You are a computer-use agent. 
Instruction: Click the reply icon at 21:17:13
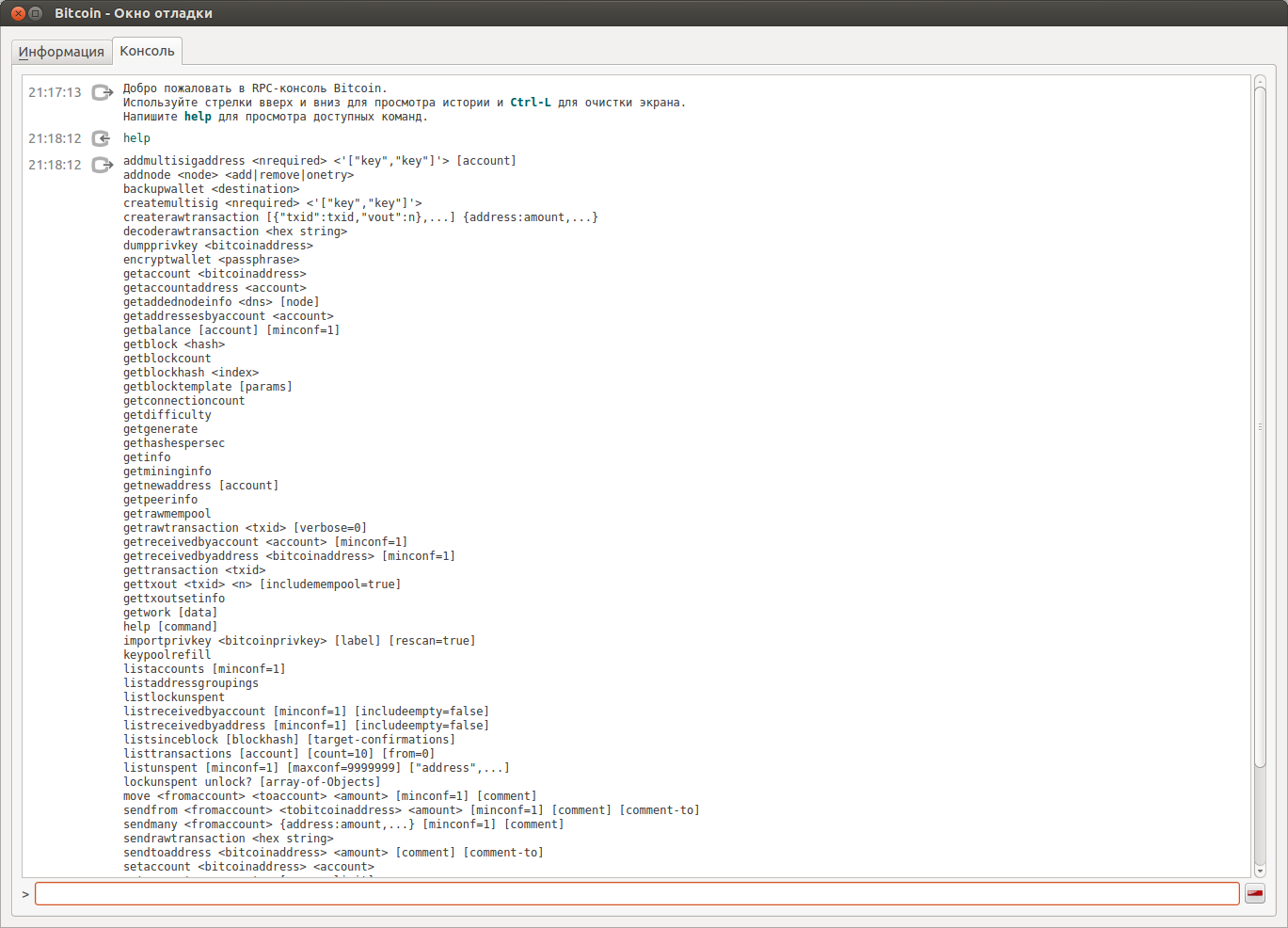(102, 92)
